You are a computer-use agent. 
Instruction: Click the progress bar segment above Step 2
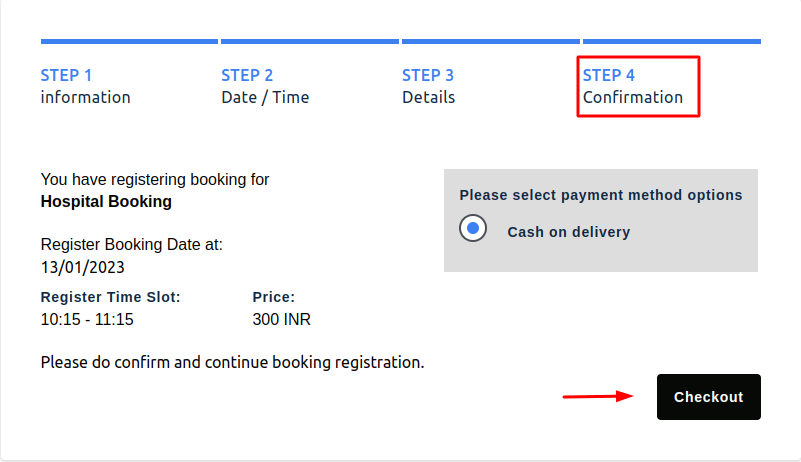point(309,41)
